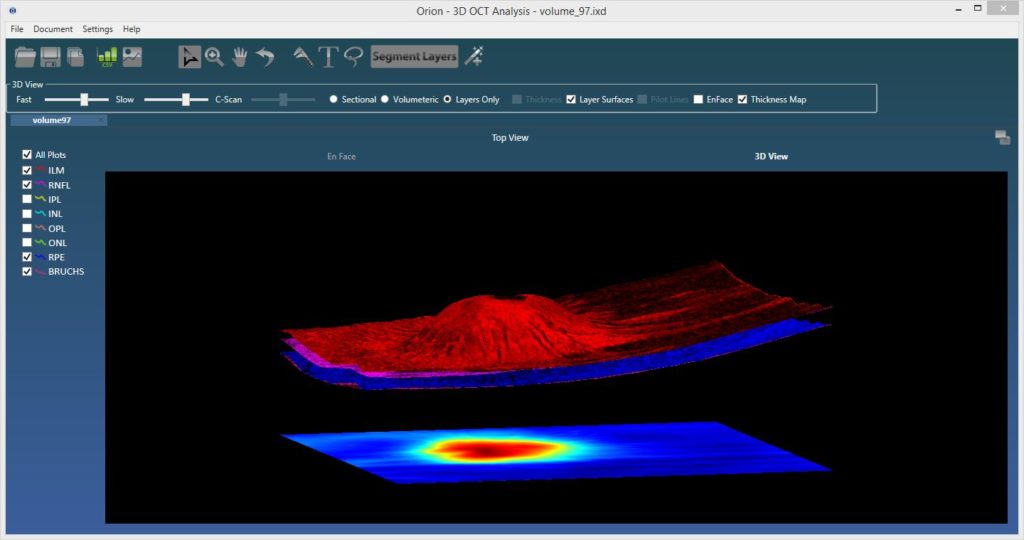Close the volume97 tab
Screen dimensions: 1024x540
pyautogui.click(x=101, y=120)
